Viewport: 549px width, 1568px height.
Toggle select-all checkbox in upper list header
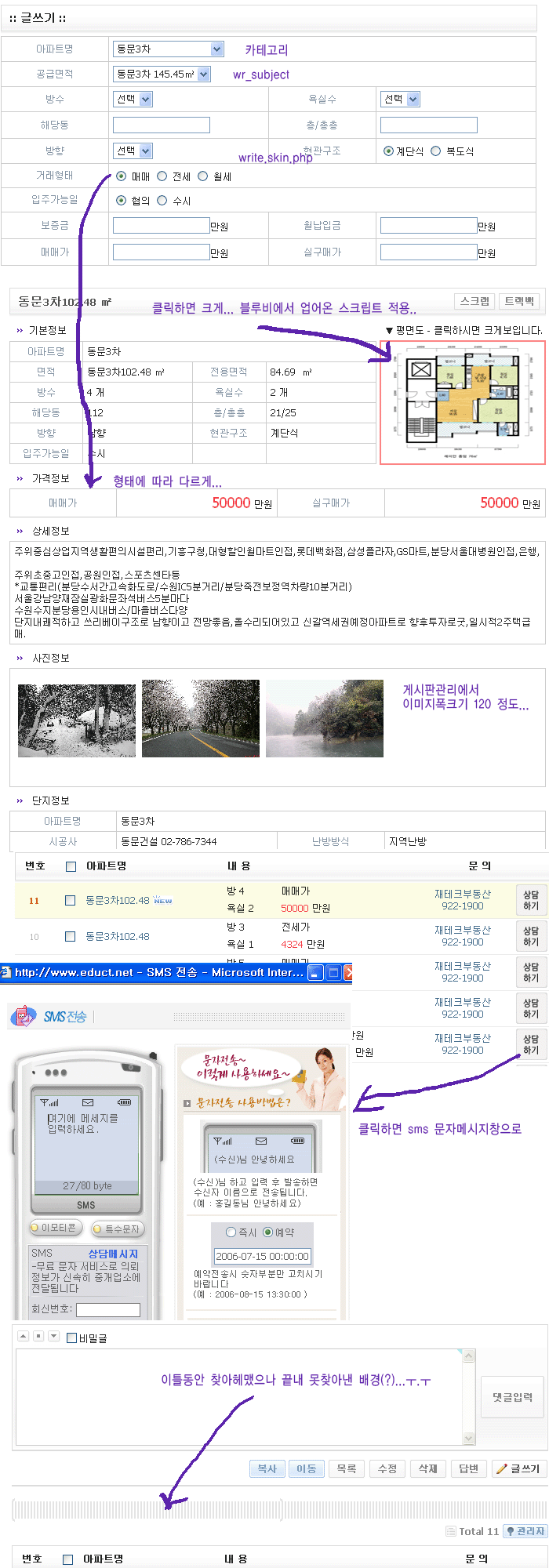(x=71, y=866)
